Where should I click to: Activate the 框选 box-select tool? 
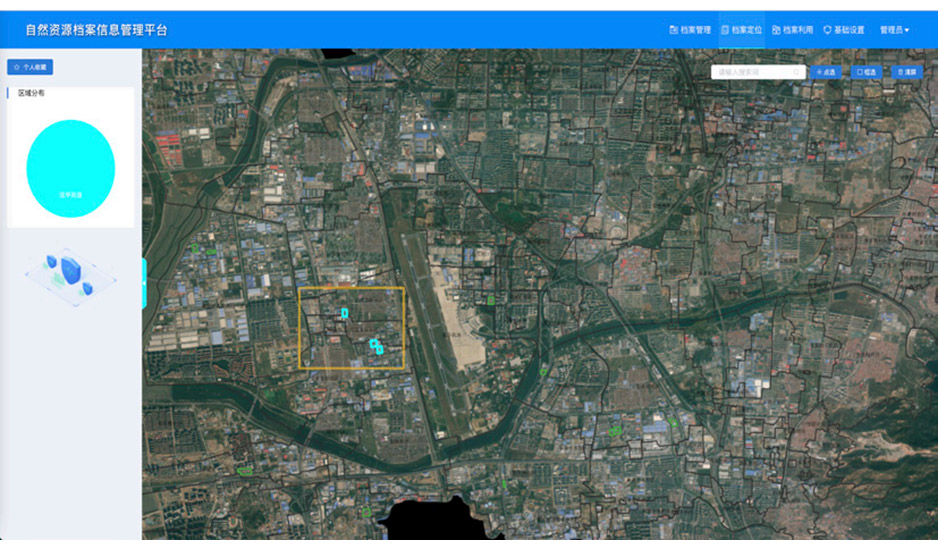pos(867,72)
